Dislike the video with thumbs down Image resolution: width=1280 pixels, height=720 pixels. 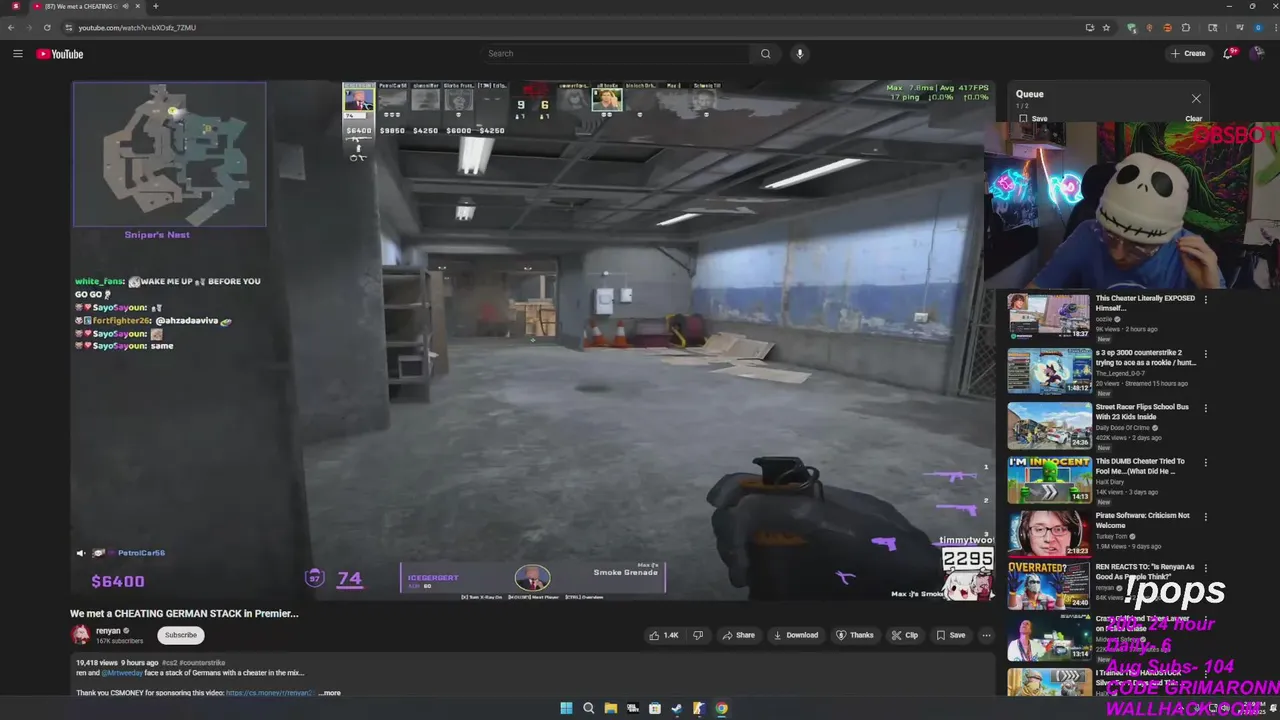click(x=698, y=635)
